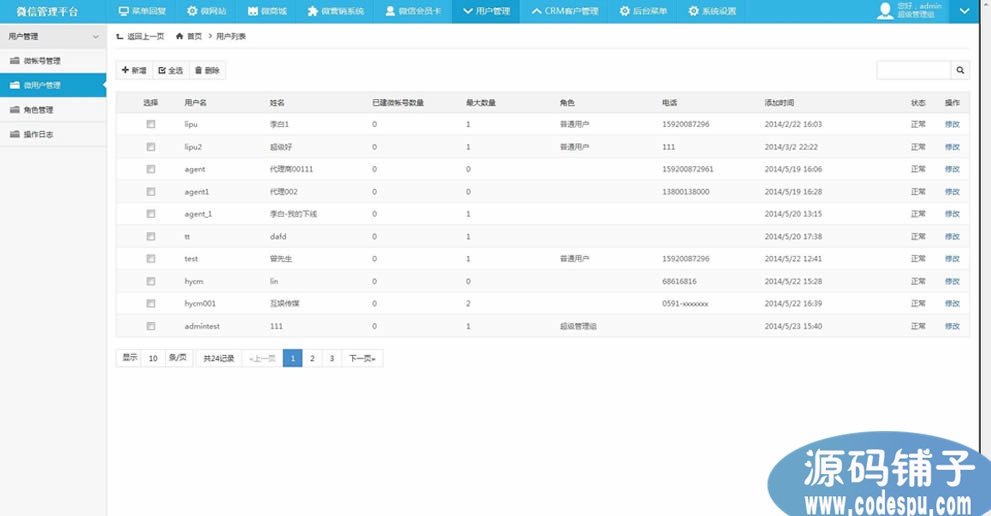The width and height of the screenshot is (991, 516).
Task: Open the account dropdown arrow at top right
Action: [x=964, y=11]
